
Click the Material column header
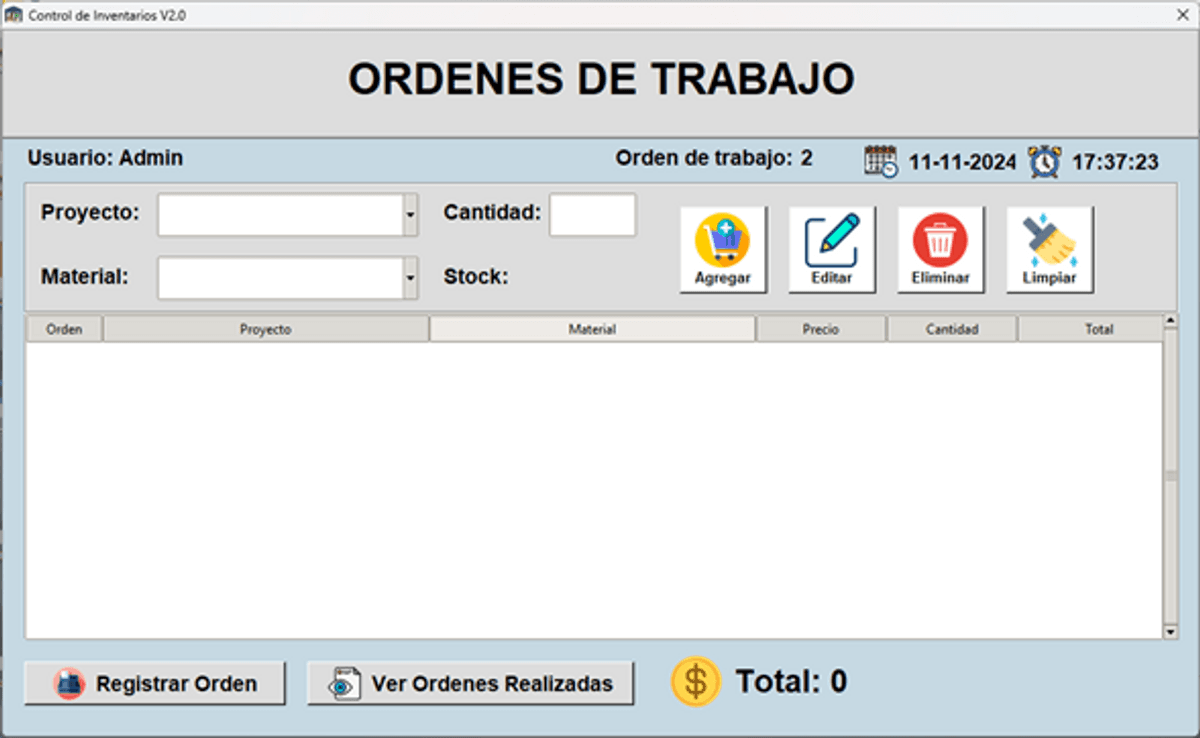pos(592,329)
